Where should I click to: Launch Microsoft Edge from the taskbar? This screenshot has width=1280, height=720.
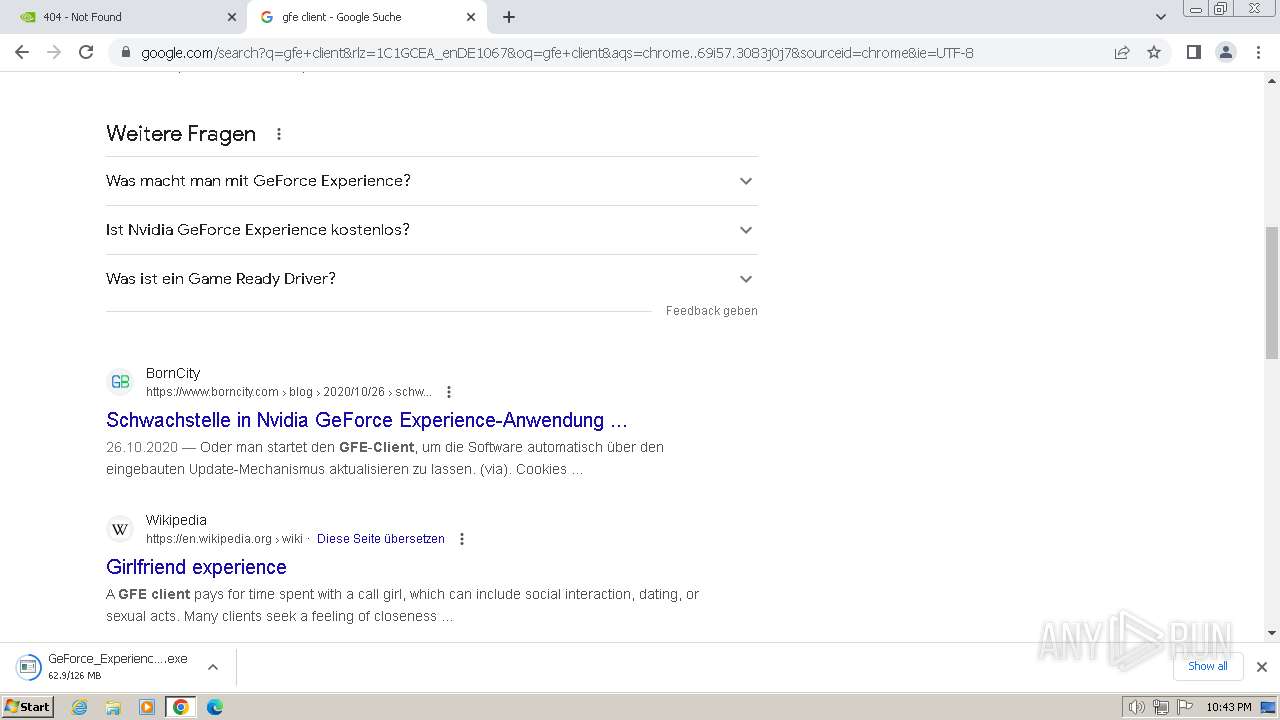click(215, 707)
